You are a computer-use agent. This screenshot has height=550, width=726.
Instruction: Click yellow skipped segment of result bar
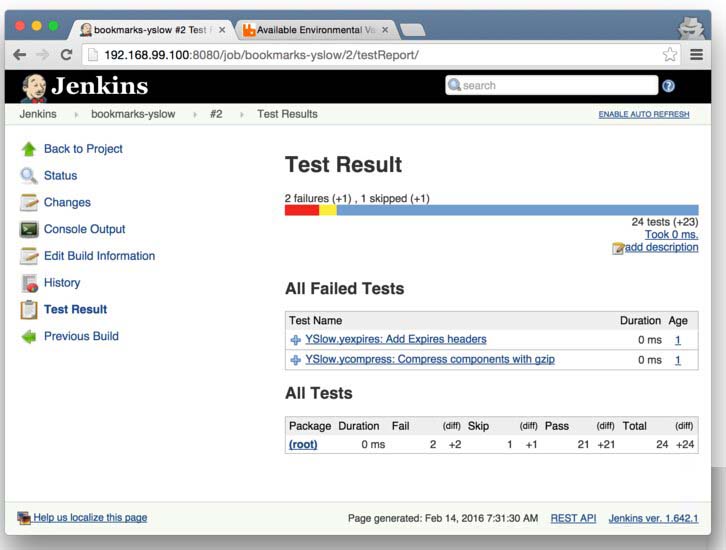pyautogui.click(x=328, y=211)
